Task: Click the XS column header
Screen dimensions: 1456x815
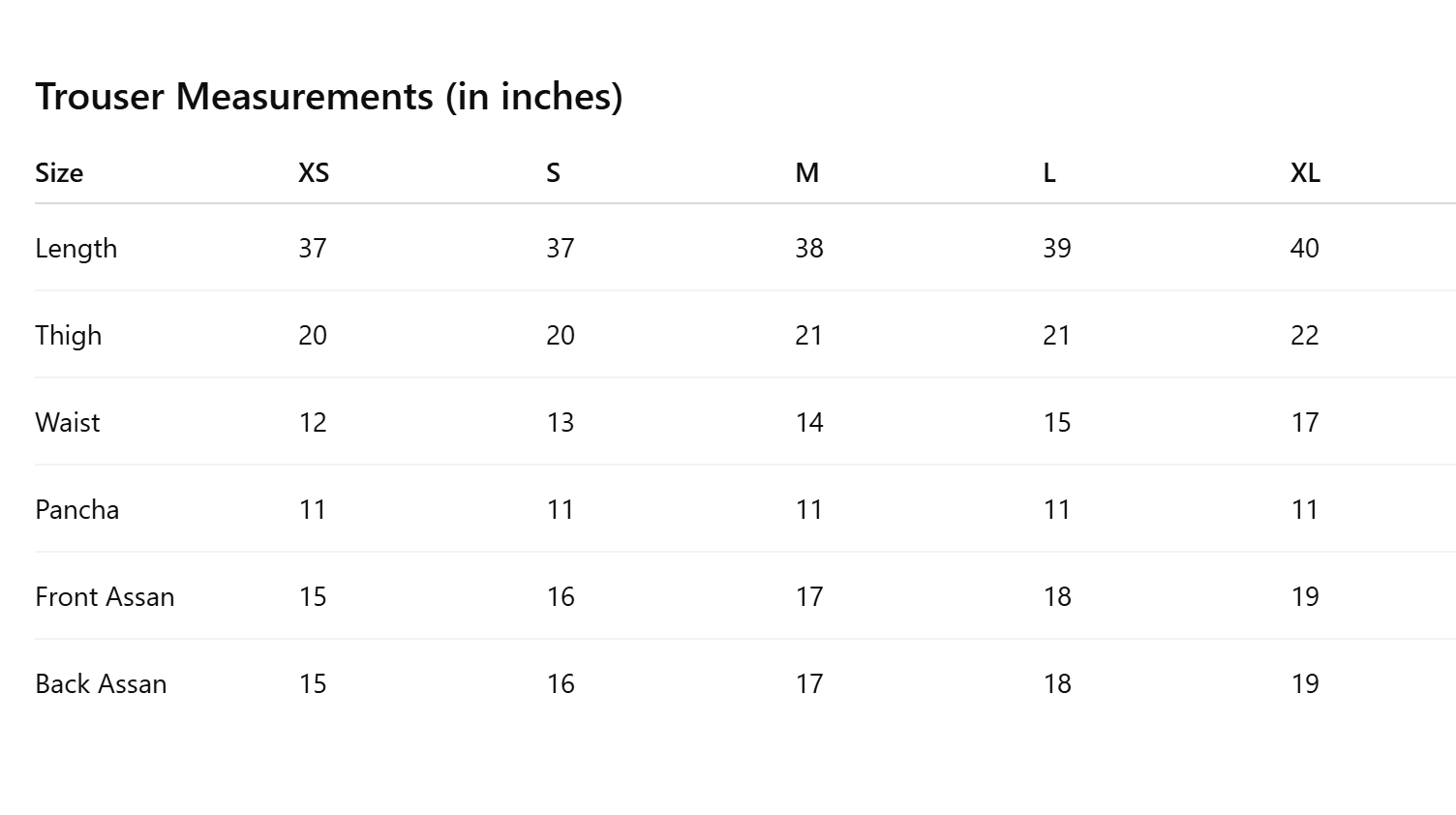Action: point(314,173)
